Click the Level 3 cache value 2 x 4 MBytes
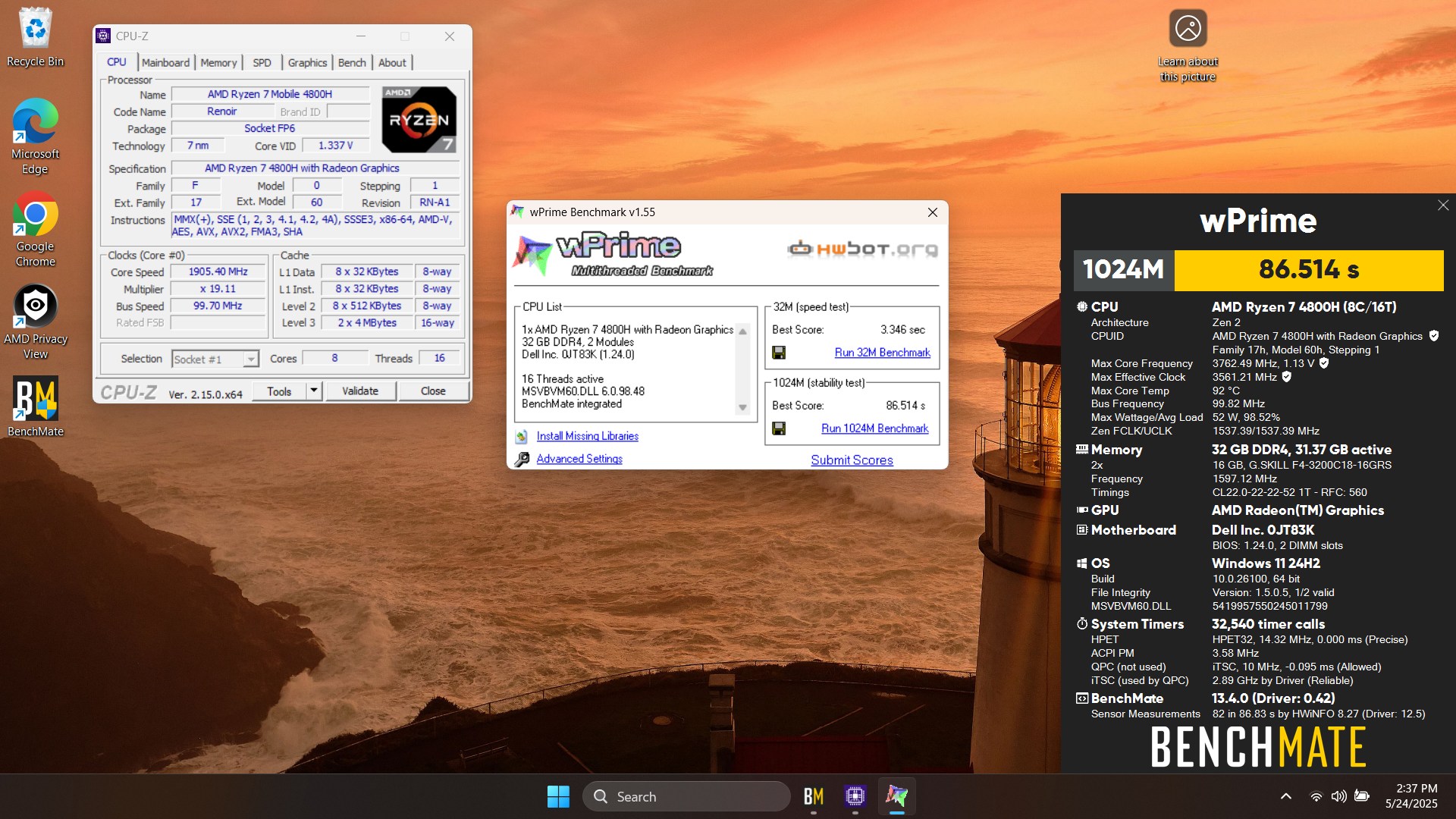 point(367,322)
